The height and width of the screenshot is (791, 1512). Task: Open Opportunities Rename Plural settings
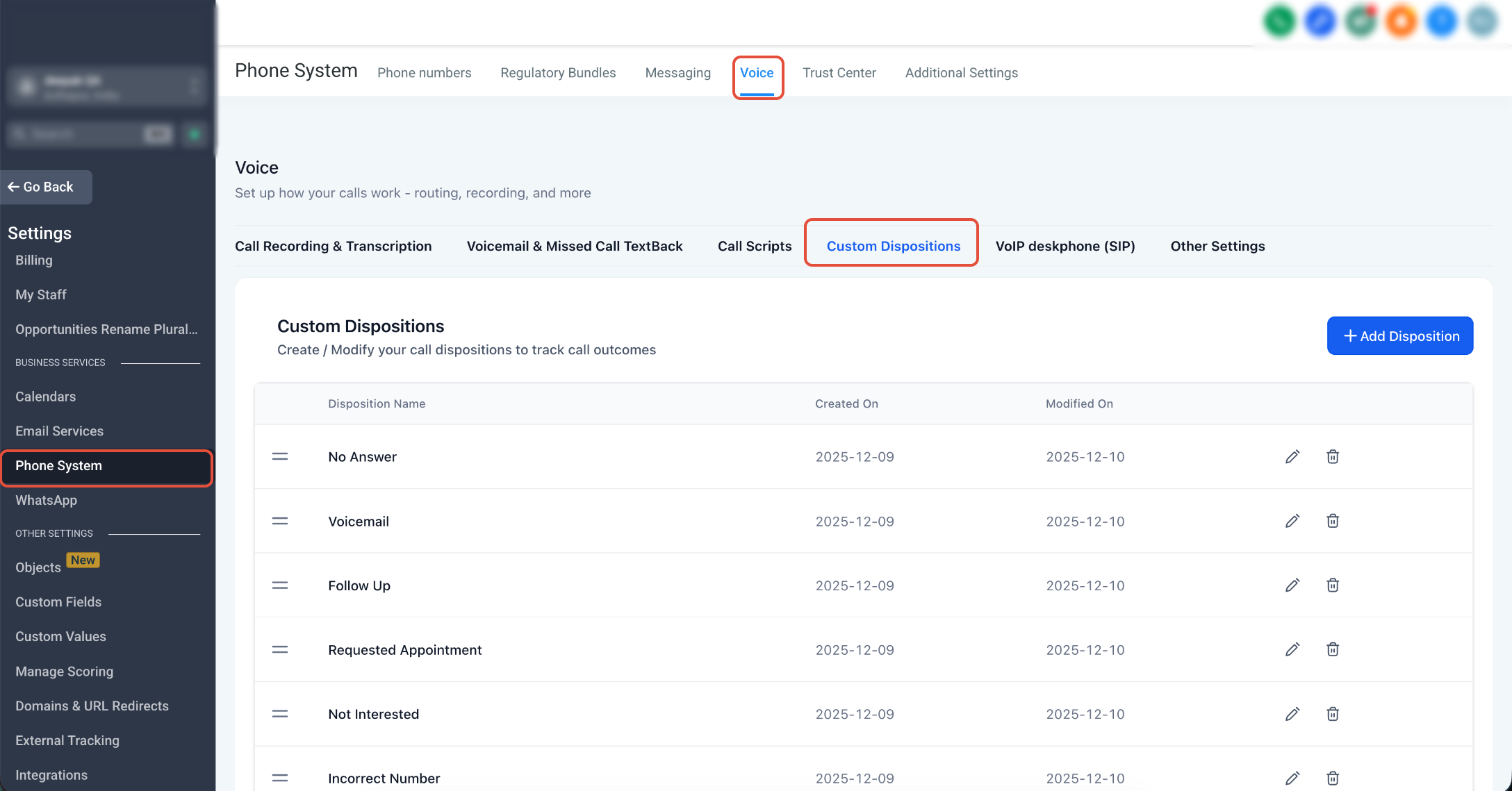coord(106,329)
